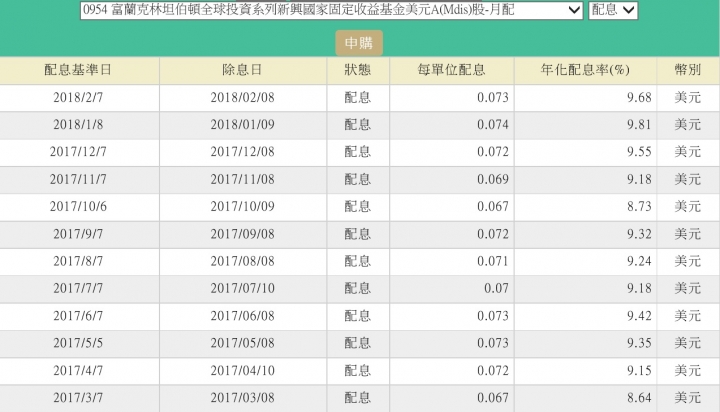
Task: Select ex-dividend date 2017/09/08
Action: click(242, 234)
